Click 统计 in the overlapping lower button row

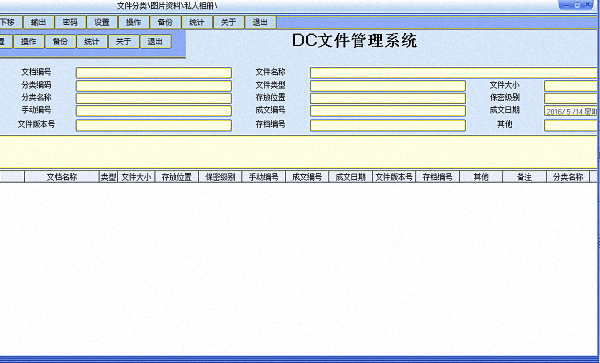92,41
